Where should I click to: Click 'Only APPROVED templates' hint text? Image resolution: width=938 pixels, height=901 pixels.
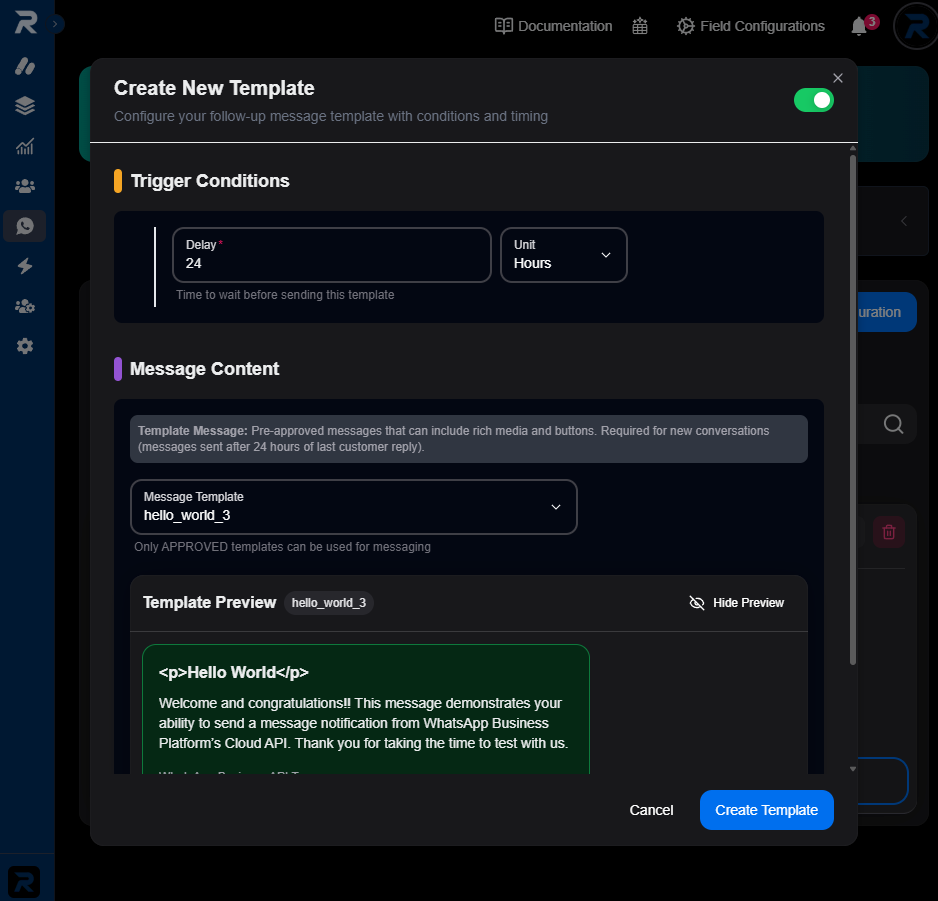(282, 547)
